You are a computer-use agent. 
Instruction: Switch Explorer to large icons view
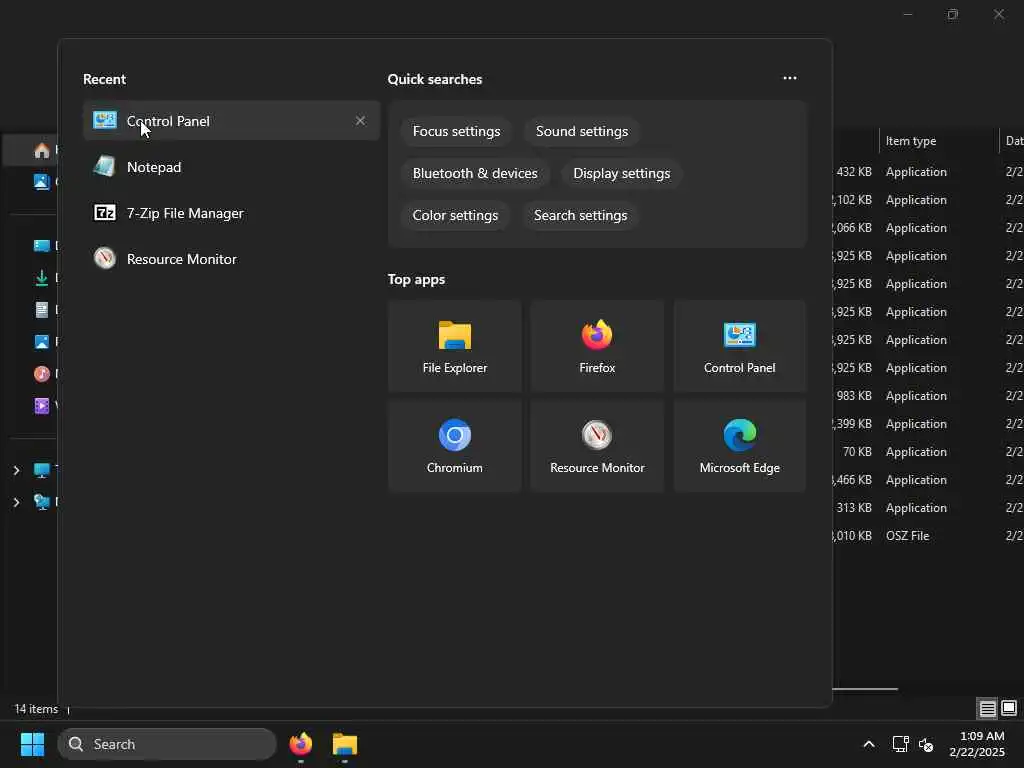point(1009,709)
